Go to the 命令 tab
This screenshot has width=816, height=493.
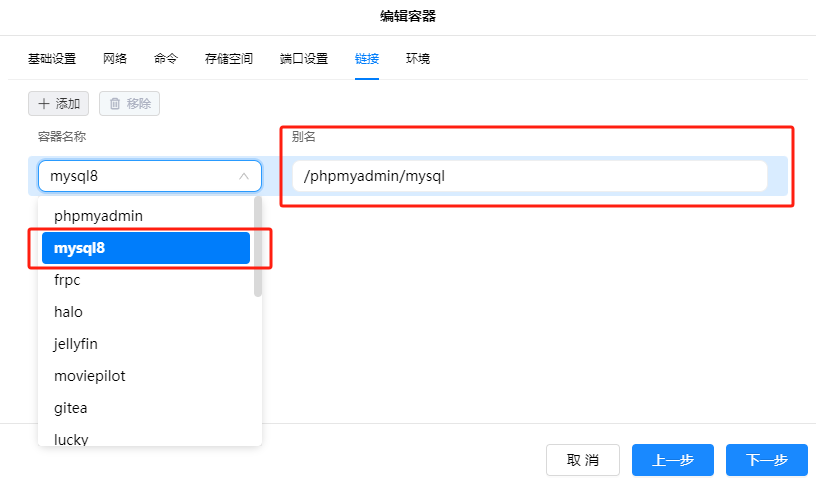[x=166, y=59]
